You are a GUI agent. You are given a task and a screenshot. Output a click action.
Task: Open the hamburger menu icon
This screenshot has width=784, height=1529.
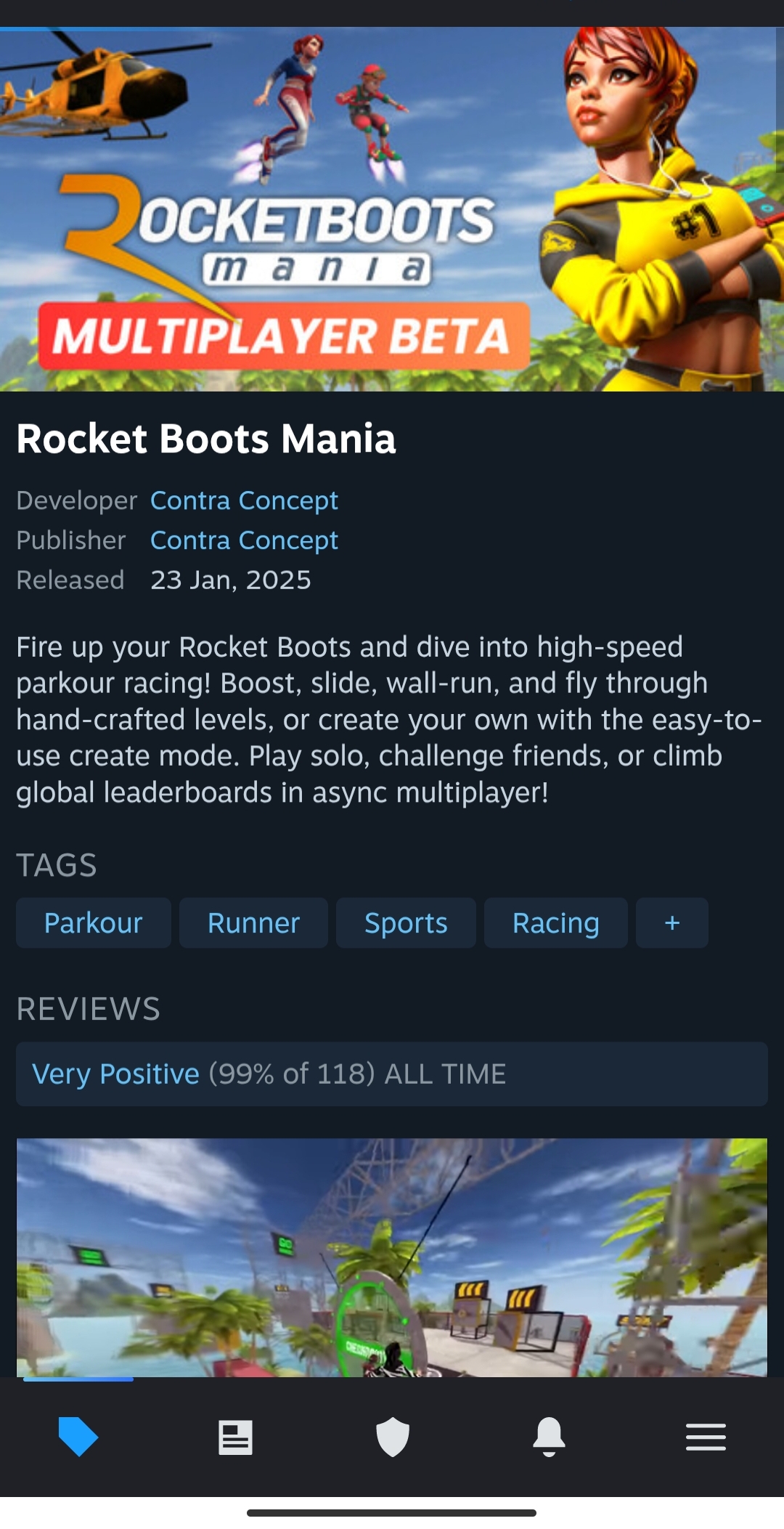pos(706,1437)
